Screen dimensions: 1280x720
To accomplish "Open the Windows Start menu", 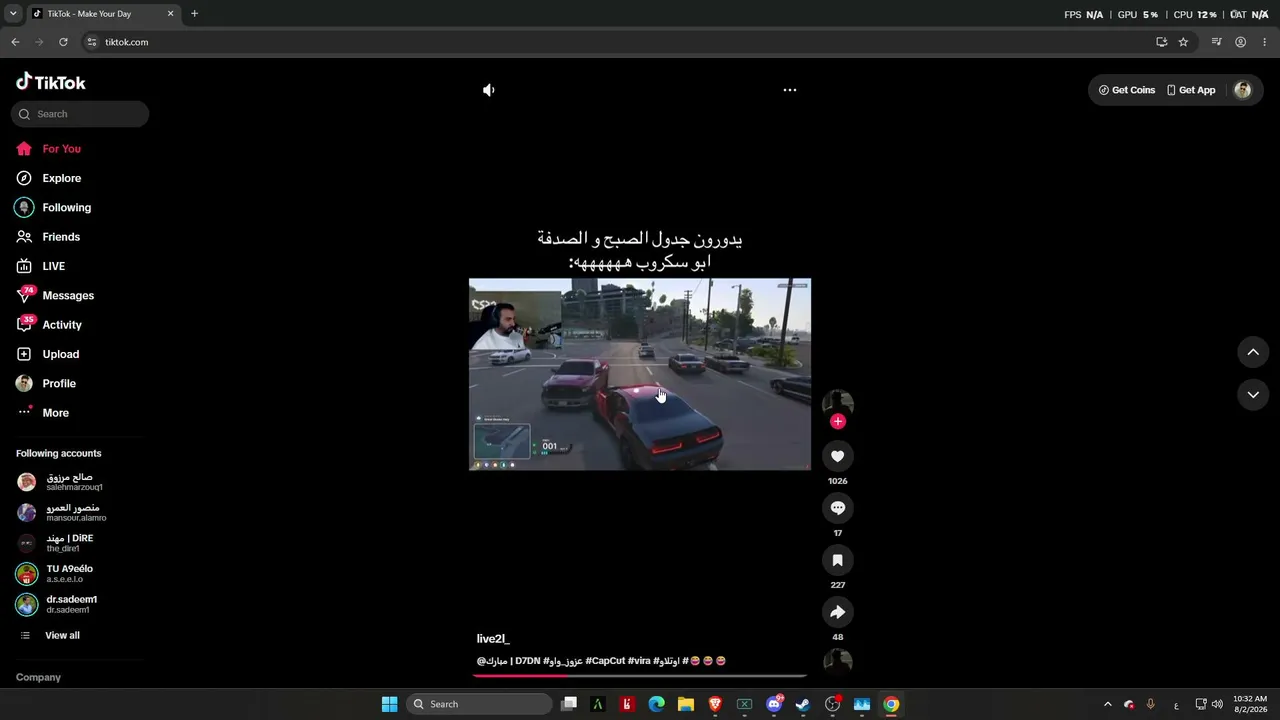I will [x=389, y=704].
